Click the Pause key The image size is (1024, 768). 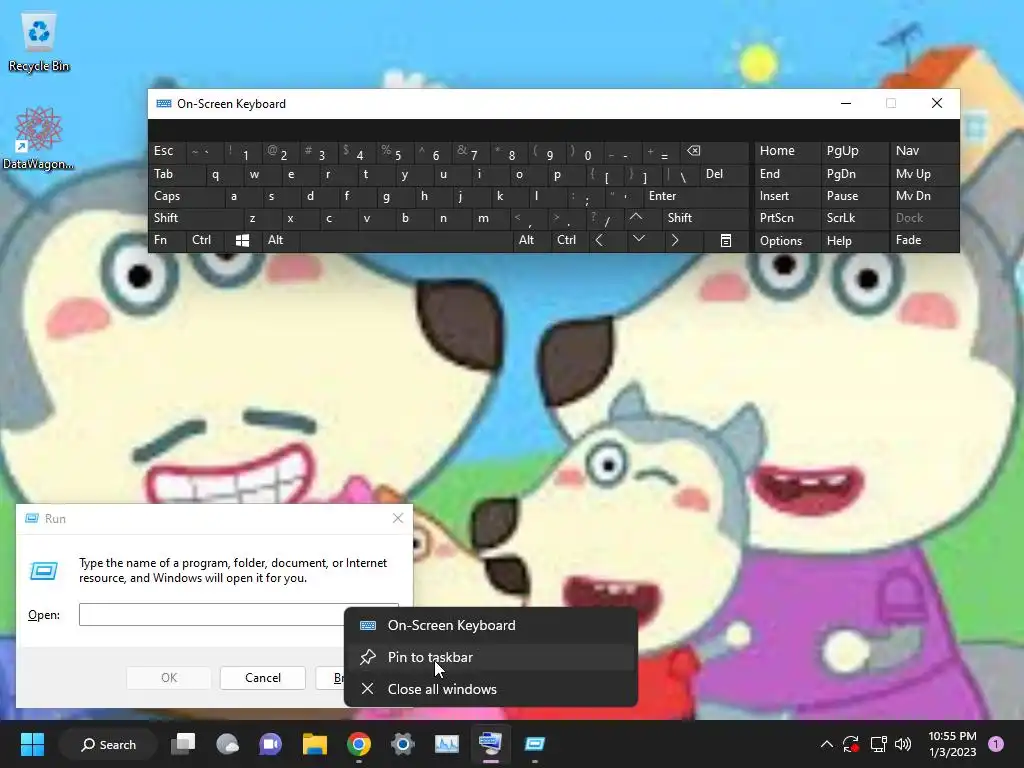coord(854,196)
